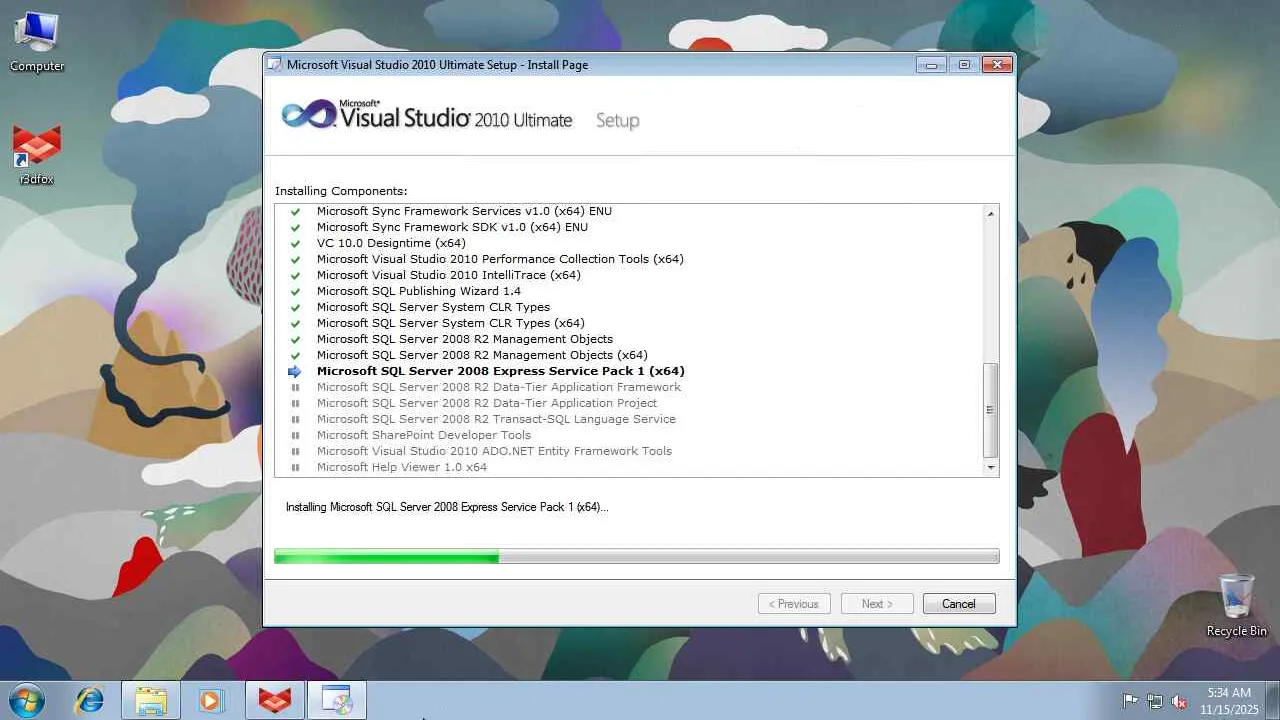Viewport: 1280px width, 720px height.
Task: Switch to r3dfox in the taskbar
Action: 275,700
